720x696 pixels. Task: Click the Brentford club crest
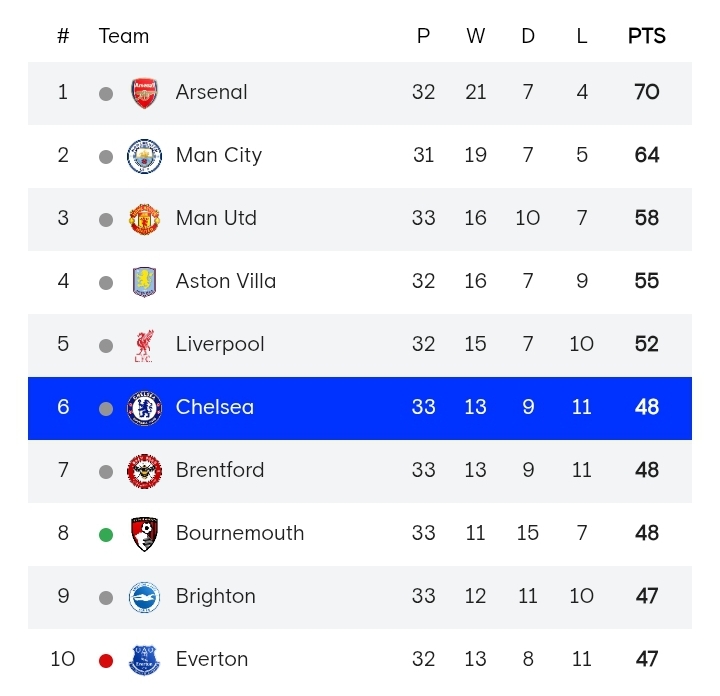click(144, 471)
